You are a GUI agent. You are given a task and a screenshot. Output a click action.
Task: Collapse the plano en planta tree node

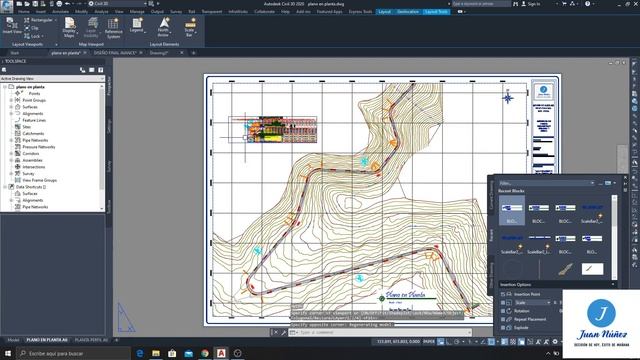tap(4, 87)
